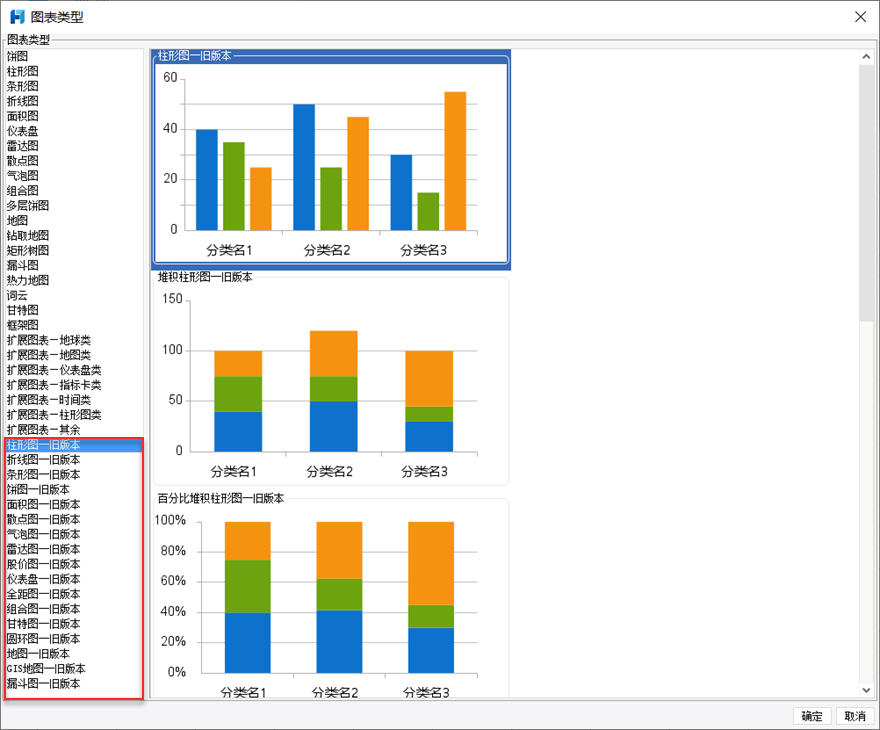
Task: Choose 折线图一旧版本 entry
Action: pos(43,460)
